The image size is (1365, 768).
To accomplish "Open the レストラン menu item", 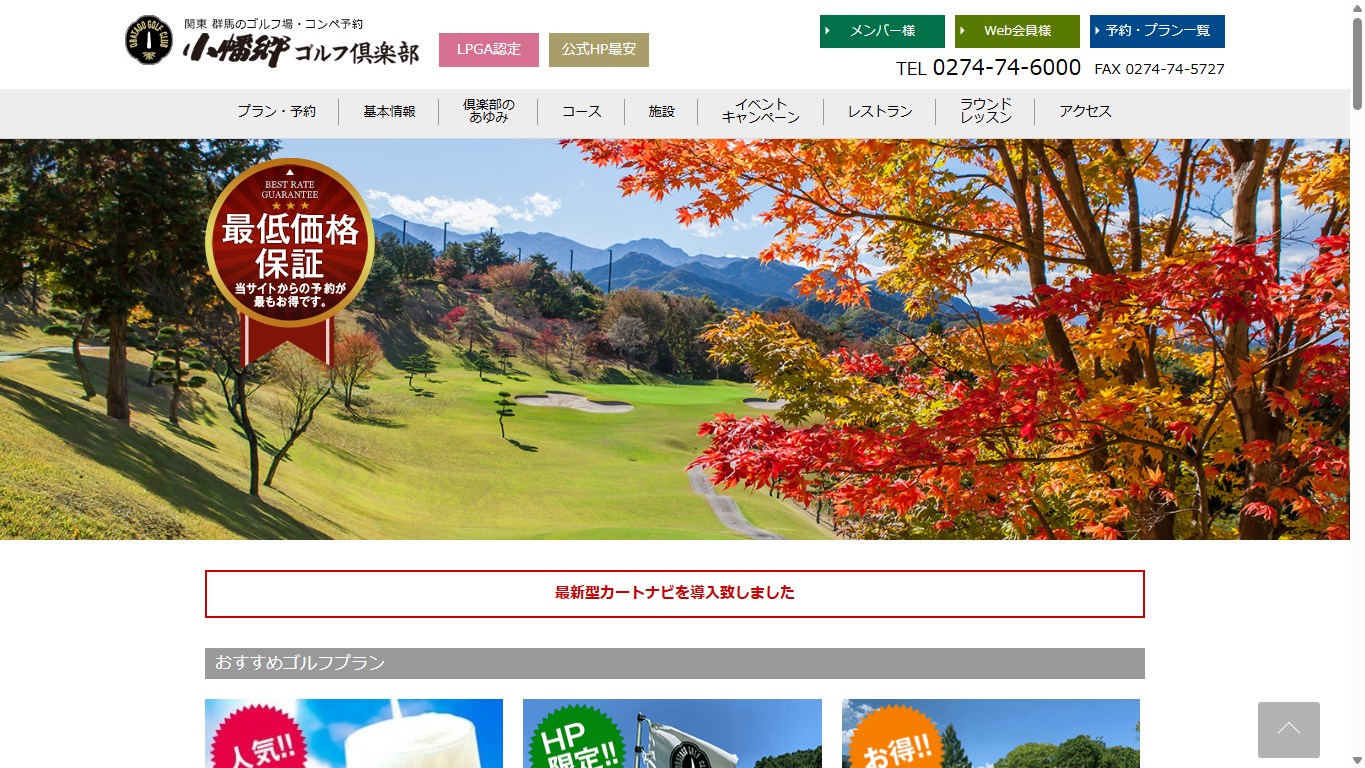I will coord(880,112).
